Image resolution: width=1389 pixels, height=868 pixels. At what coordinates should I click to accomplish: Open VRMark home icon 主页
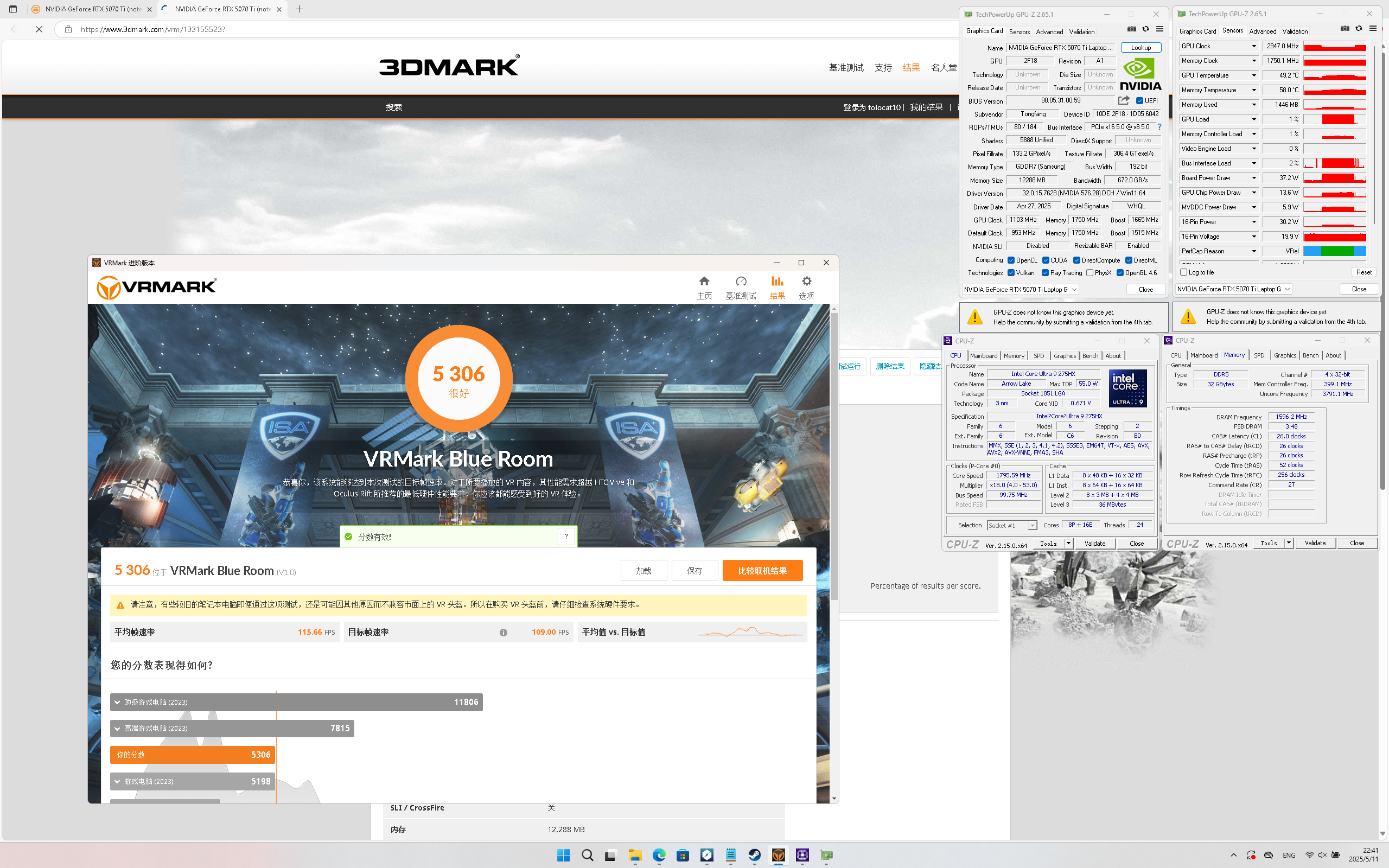click(704, 287)
